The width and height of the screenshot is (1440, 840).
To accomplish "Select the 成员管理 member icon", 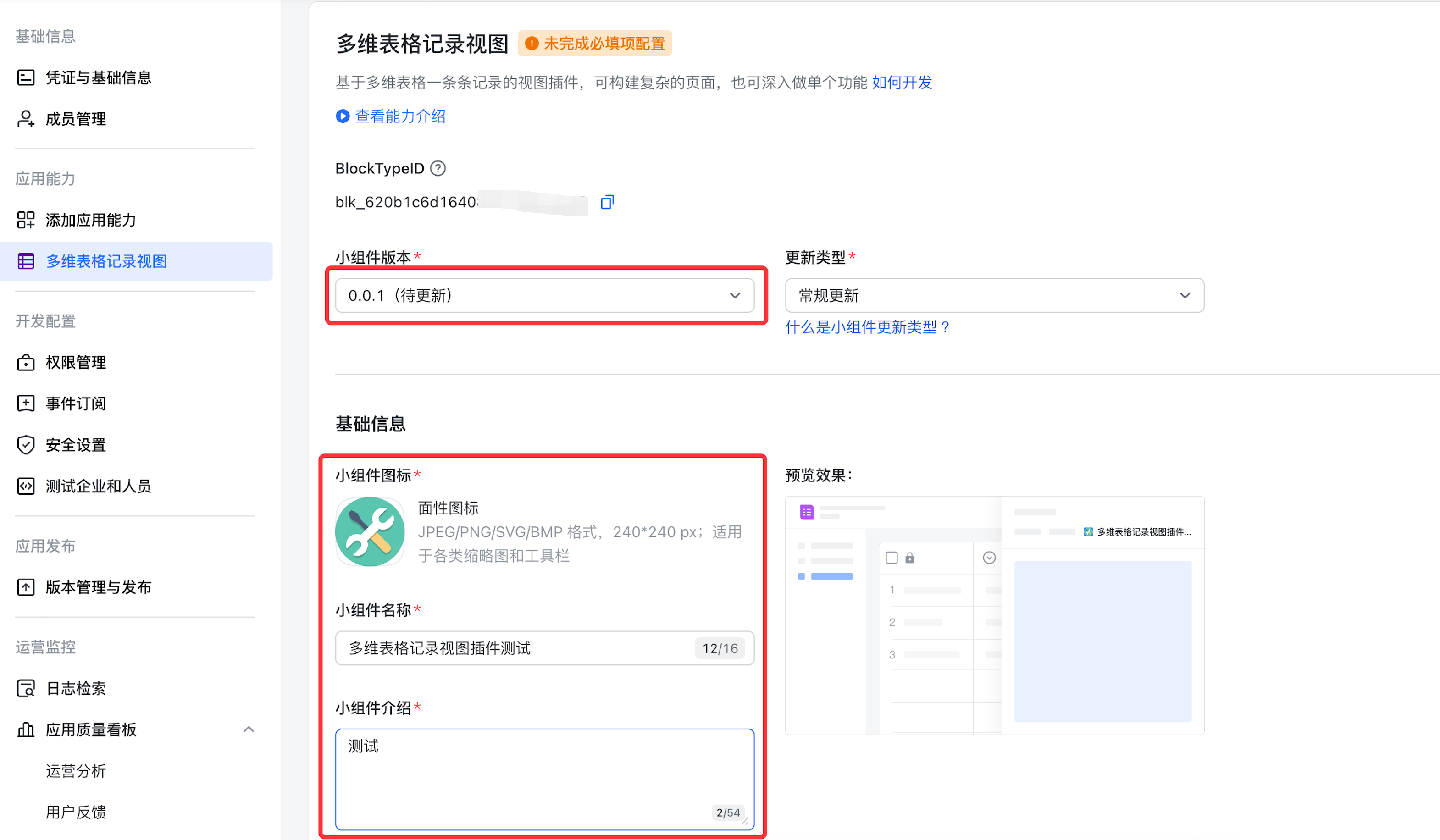I will coord(26,119).
